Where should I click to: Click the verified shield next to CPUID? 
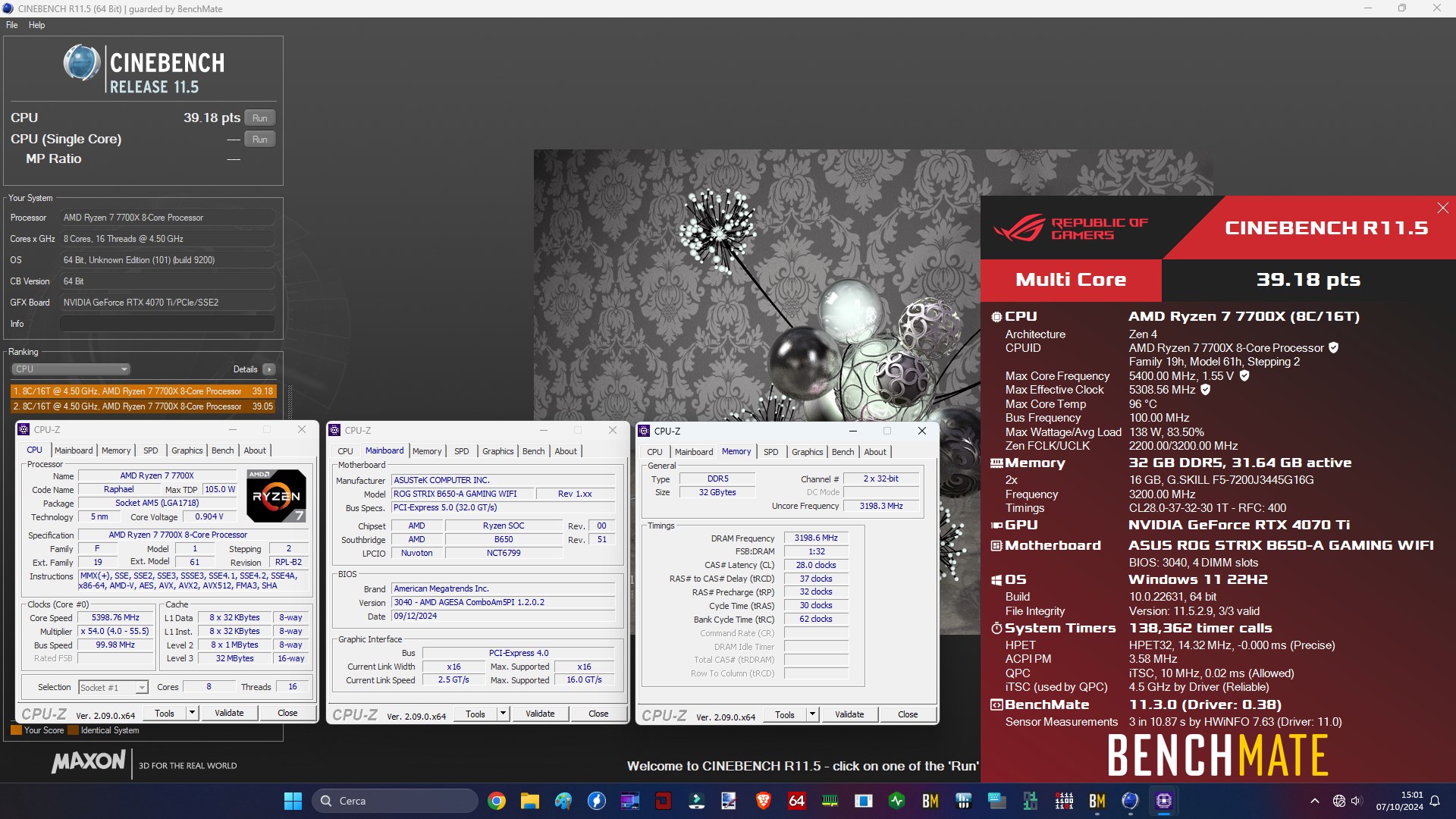pyautogui.click(x=1333, y=348)
